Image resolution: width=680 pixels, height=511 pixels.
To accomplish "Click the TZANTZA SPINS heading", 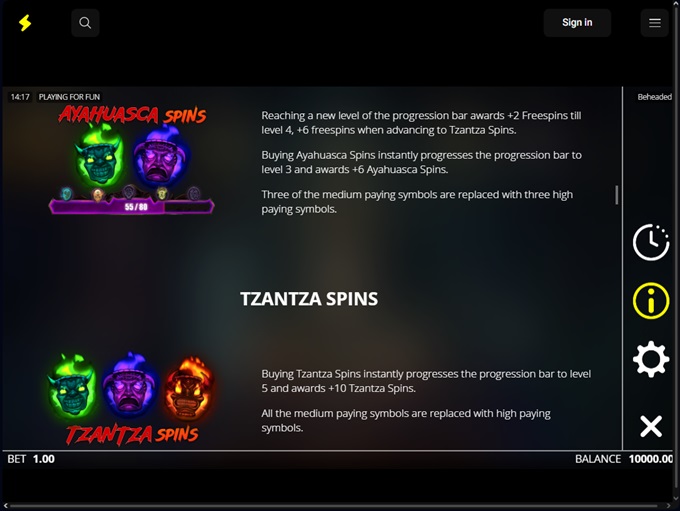I will pyautogui.click(x=309, y=299).
